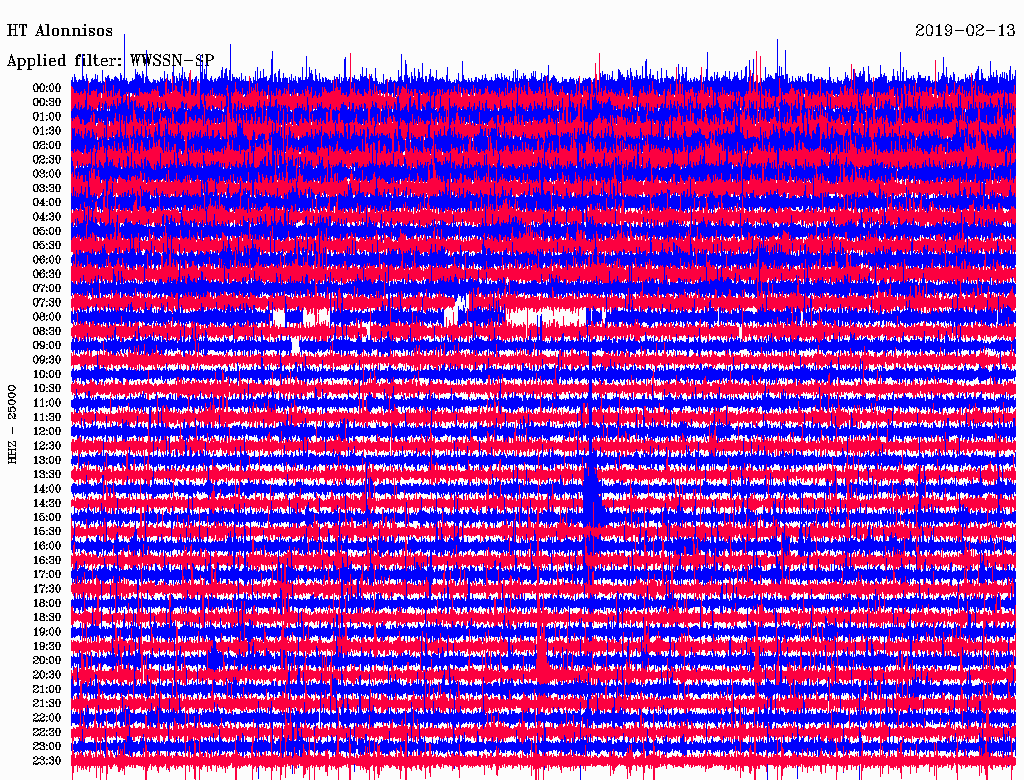Select the 21:00 time row label
The height and width of the screenshot is (780, 1024).
pos(47,689)
